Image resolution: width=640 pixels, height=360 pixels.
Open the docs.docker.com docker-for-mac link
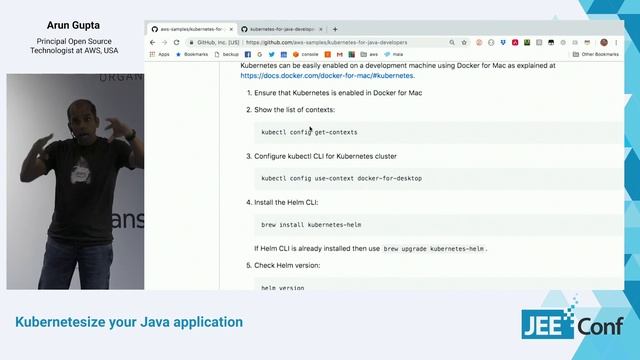(327, 76)
